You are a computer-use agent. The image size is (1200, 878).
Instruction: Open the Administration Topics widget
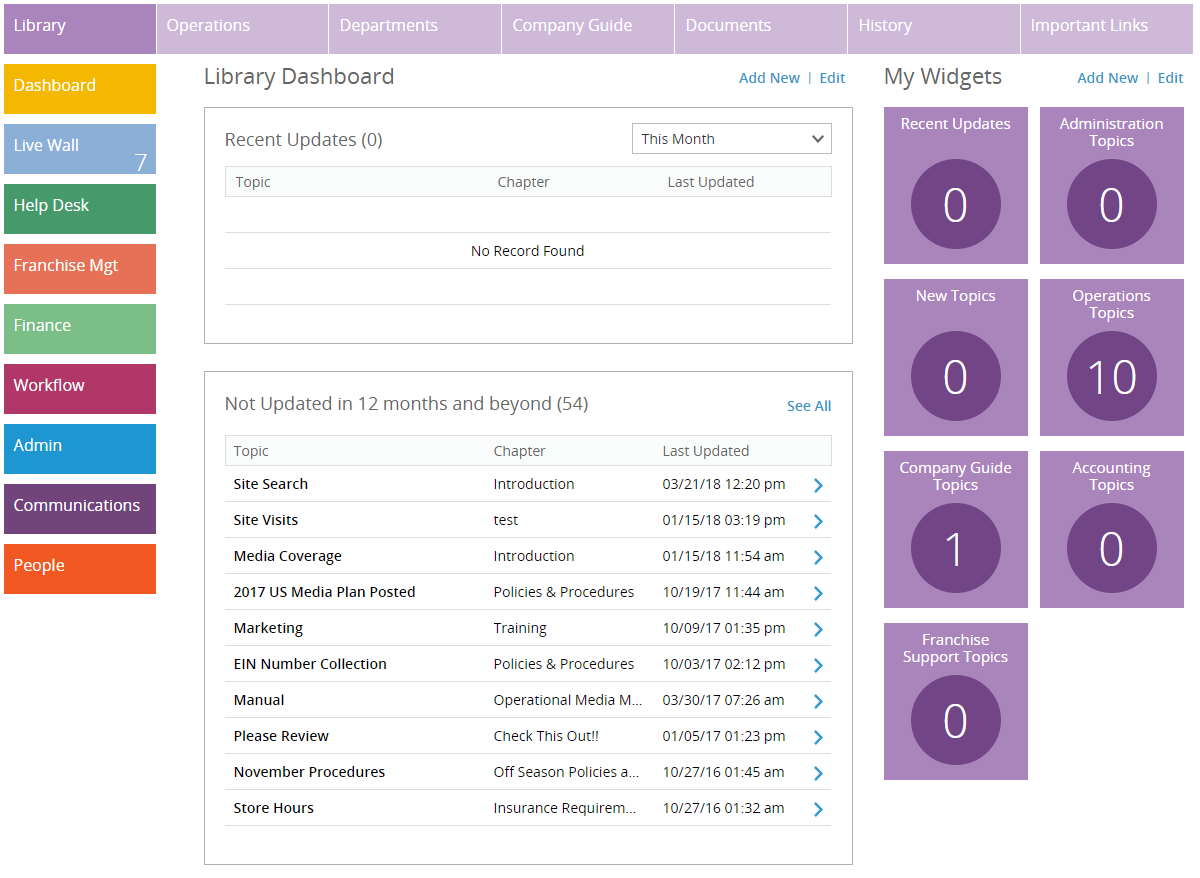[x=1112, y=186]
